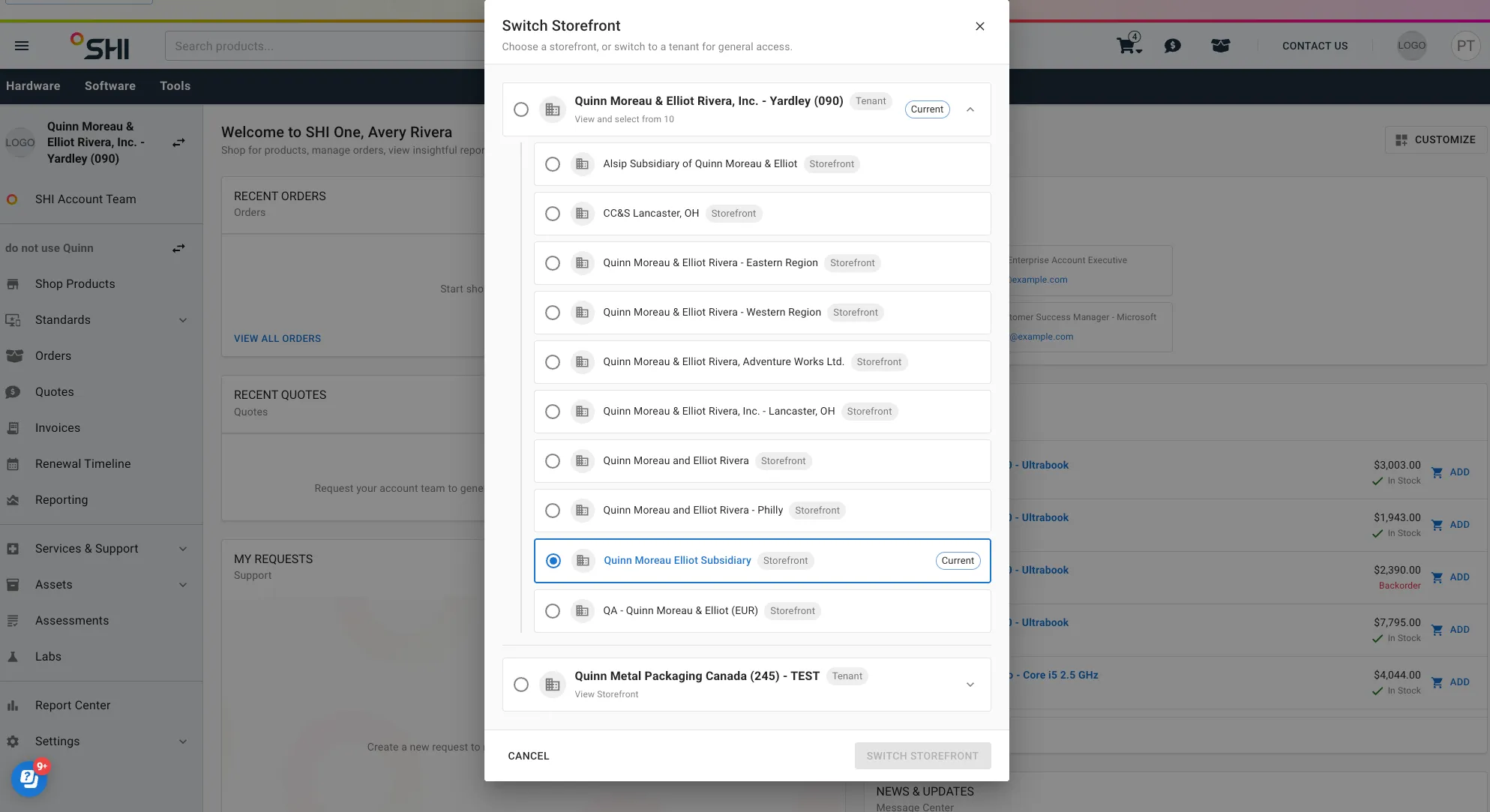Select the Yardley (090) tenant radio button
1490x812 pixels.
pos(521,109)
